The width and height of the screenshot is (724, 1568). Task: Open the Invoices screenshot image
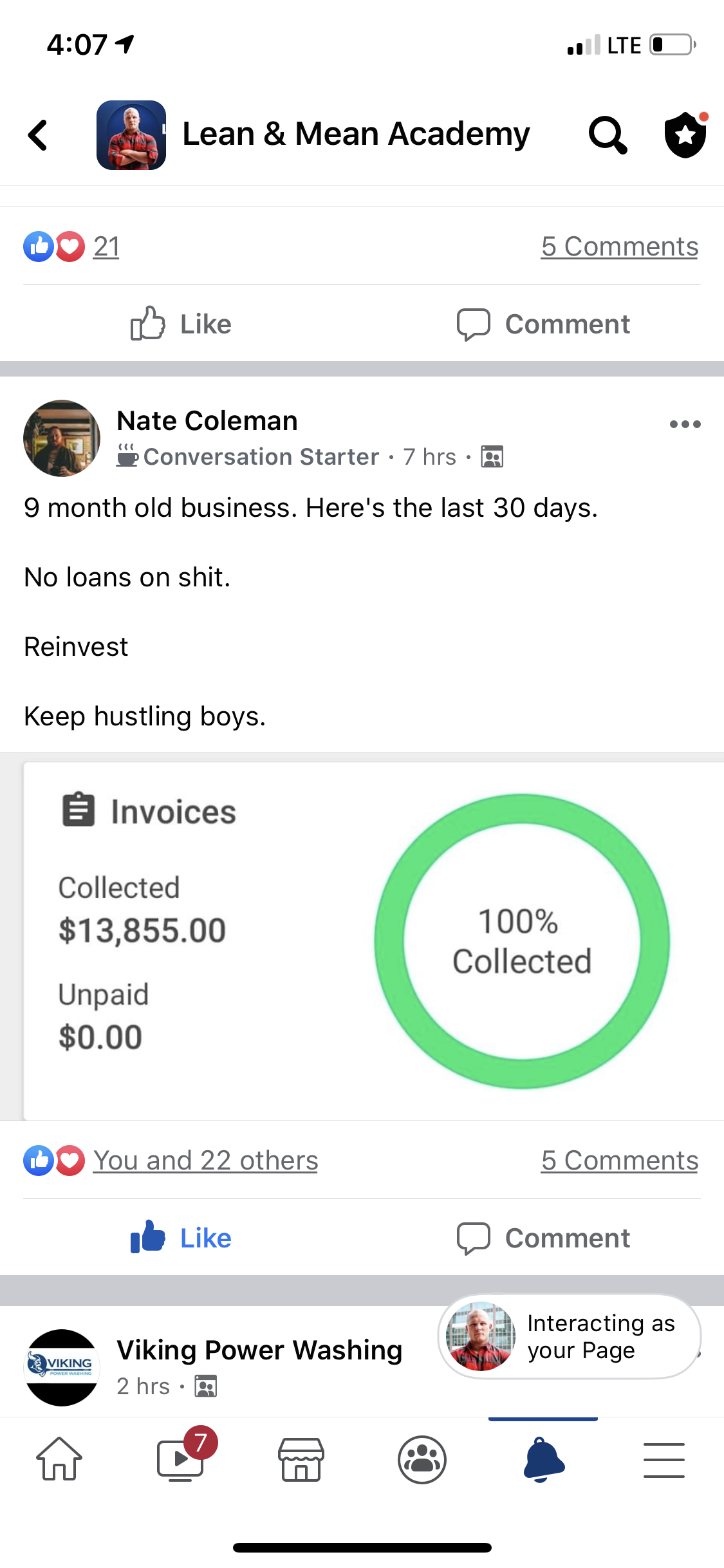click(373, 940)
